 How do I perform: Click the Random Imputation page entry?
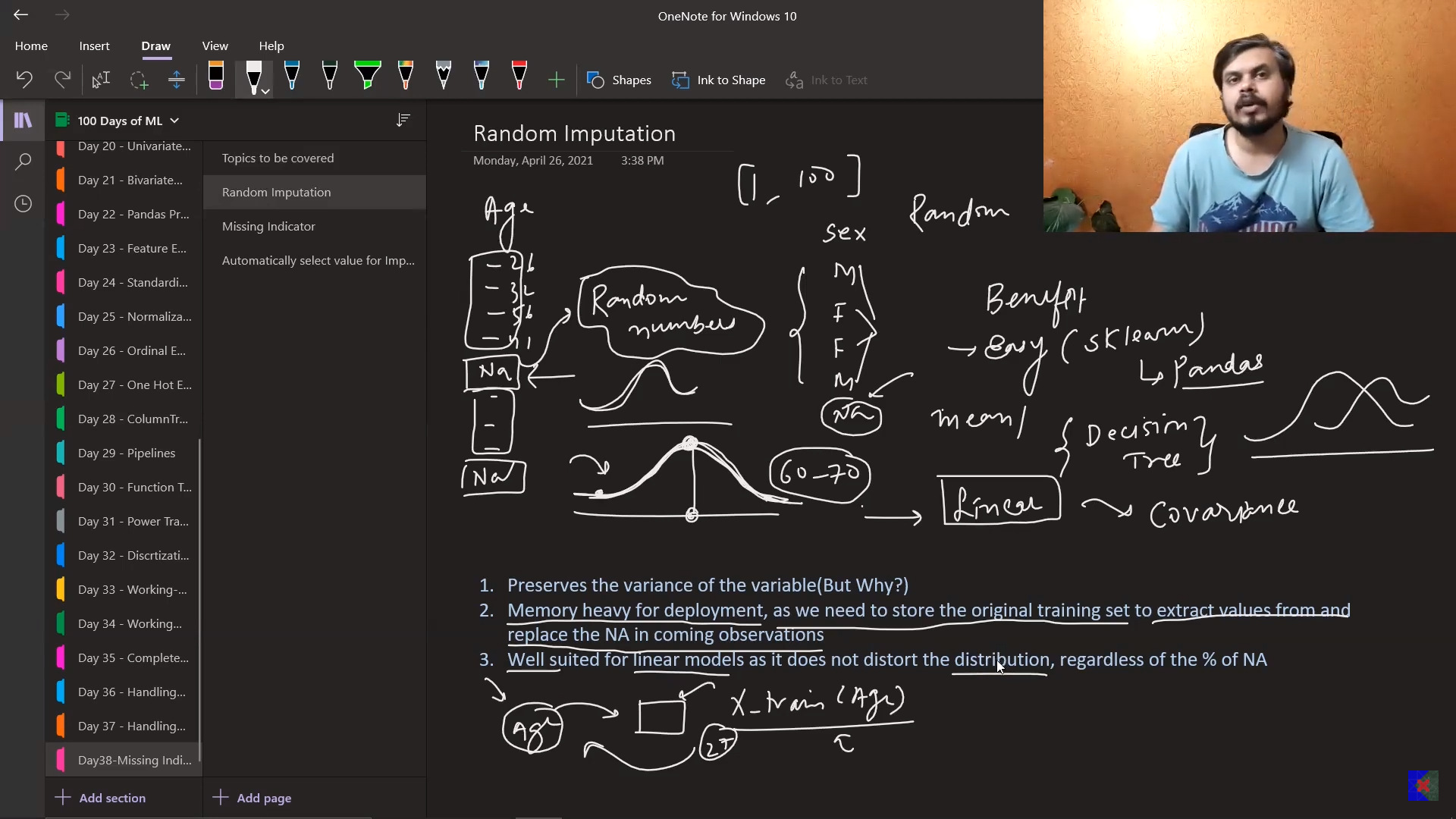(x=276, y=191)
